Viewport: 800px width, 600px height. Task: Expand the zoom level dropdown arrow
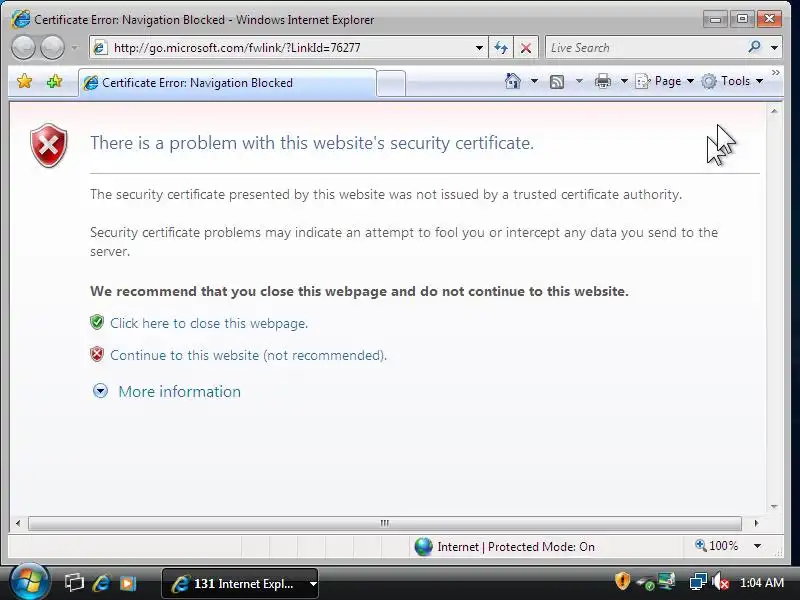point(758,546)
